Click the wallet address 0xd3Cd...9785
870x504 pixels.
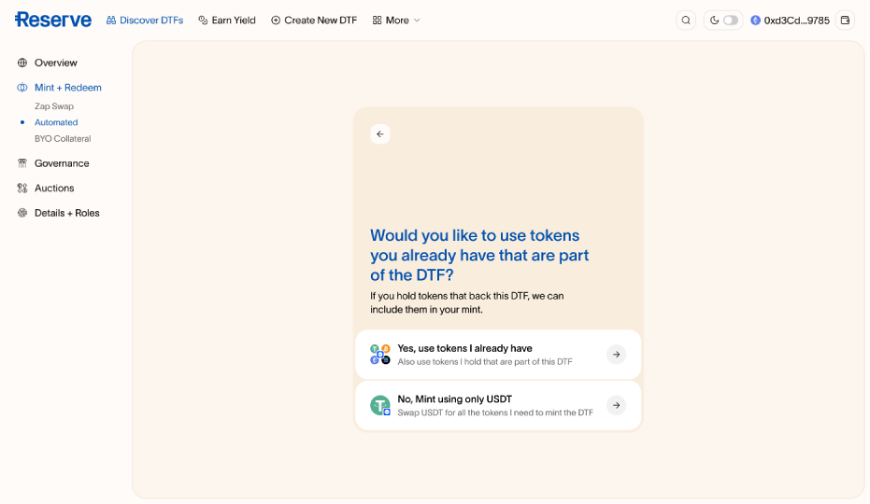[790, 20]
